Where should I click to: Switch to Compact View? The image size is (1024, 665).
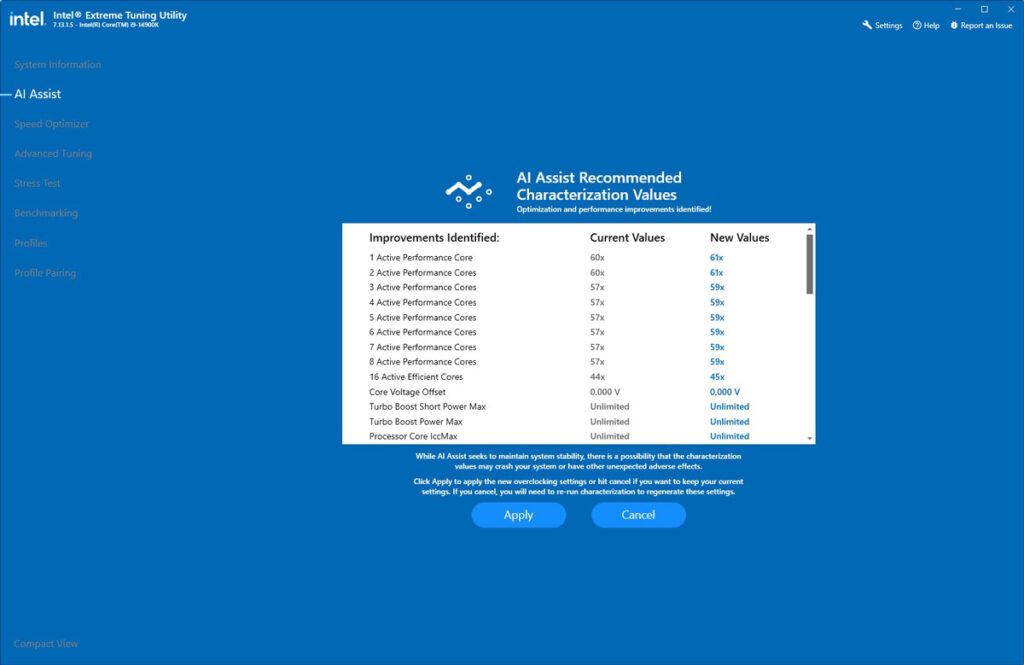[x=45, y=643]
